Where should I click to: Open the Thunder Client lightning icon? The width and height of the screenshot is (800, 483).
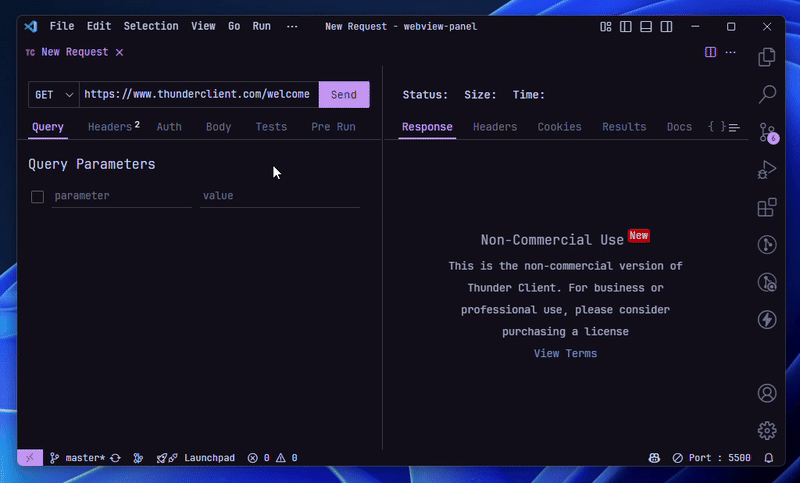[x=766, y=319]
